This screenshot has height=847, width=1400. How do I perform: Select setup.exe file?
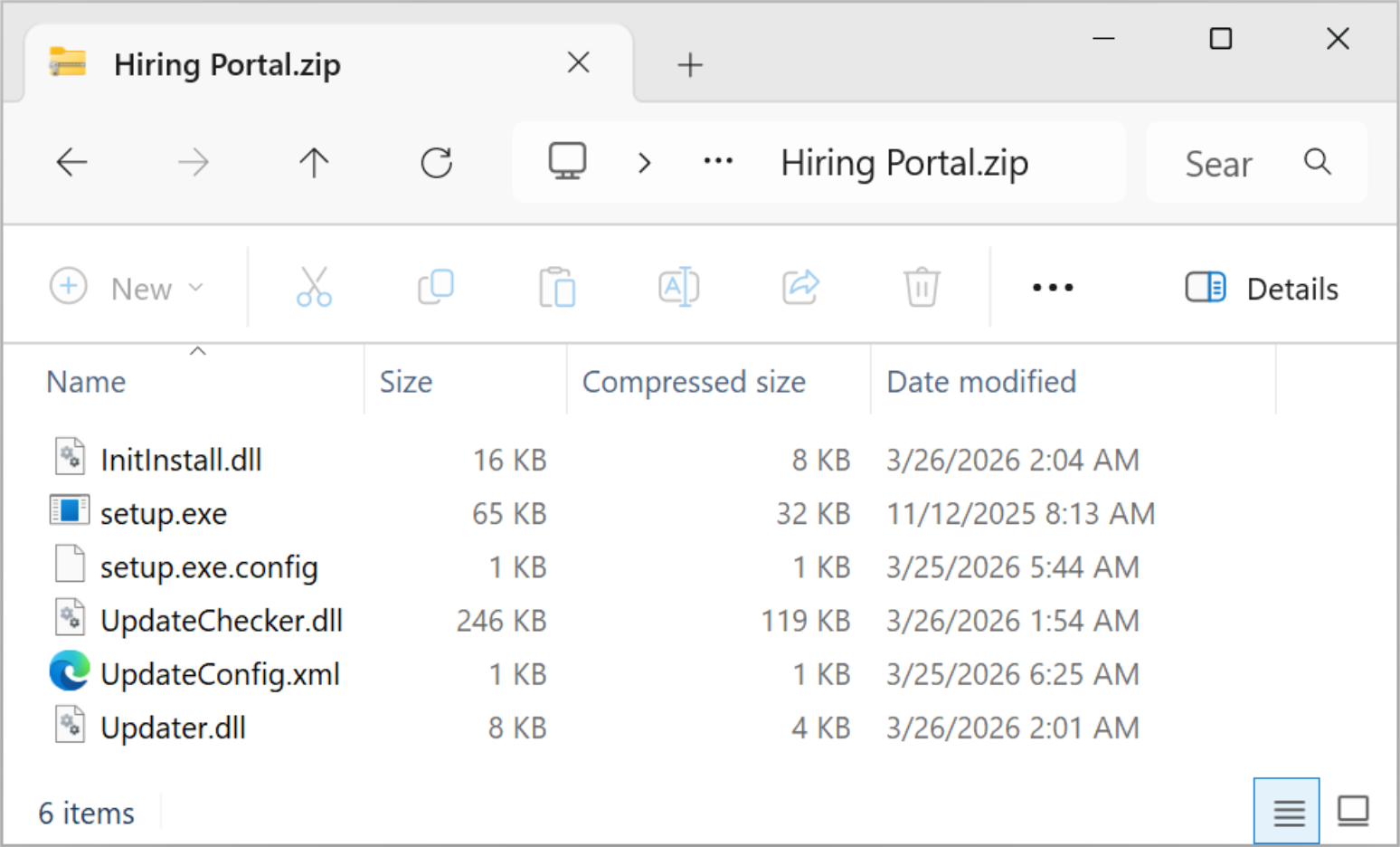click(x=164, y=513)
